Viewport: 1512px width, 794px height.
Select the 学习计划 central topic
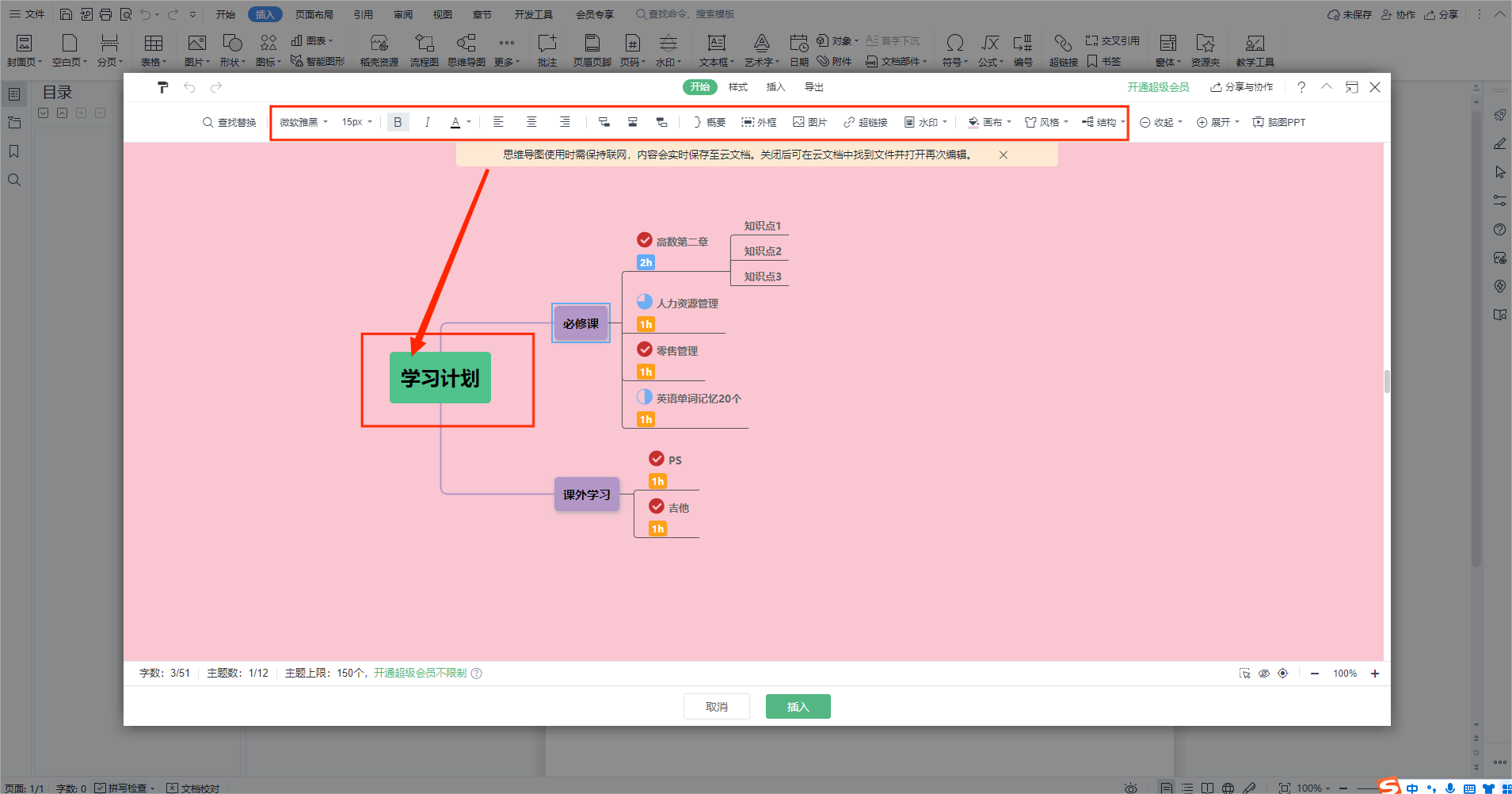point(440,378)
